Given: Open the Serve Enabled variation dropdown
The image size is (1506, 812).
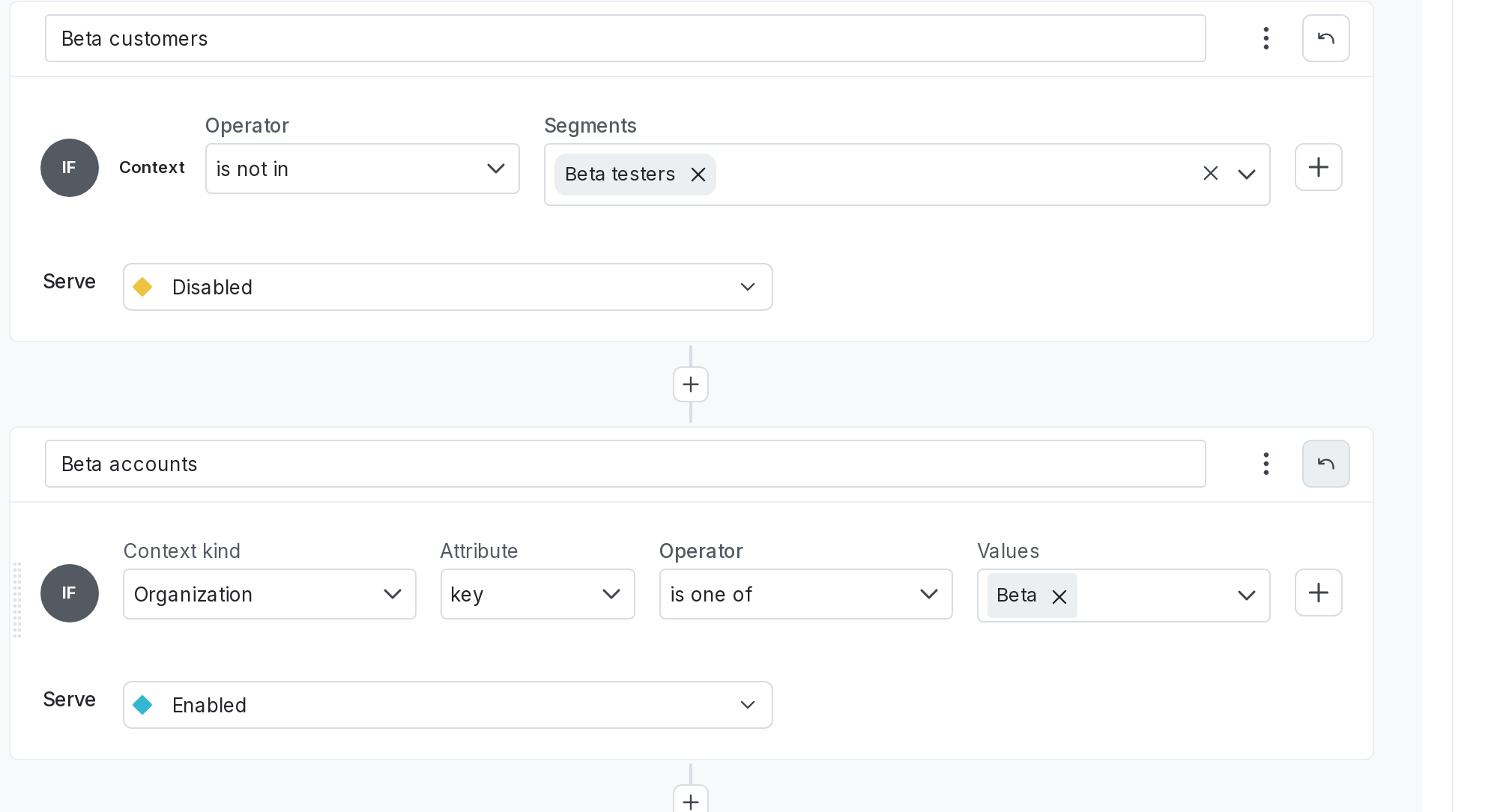Looking at the screenshot, I should [447, 705].
